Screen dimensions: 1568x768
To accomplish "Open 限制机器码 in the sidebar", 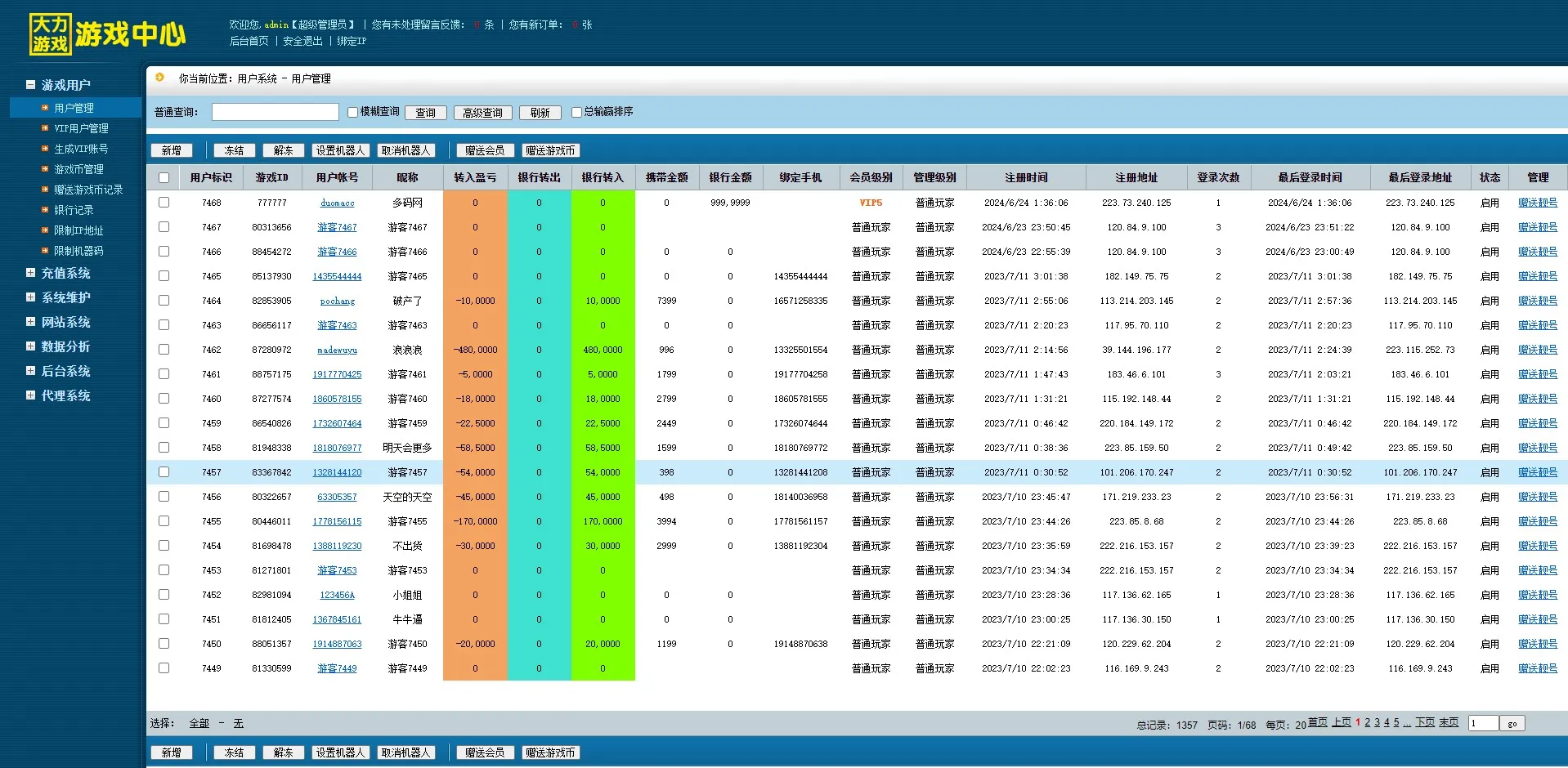I will [x=78, y=251].
